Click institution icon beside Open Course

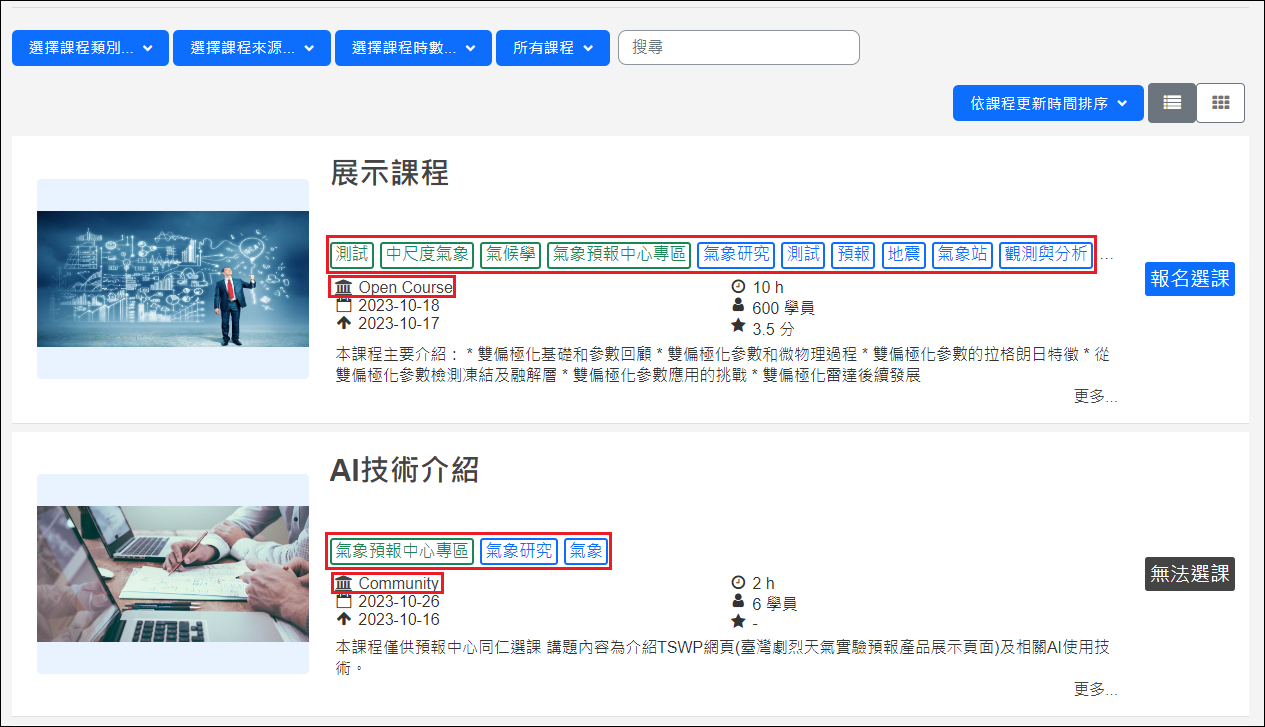tap(344, 287)
